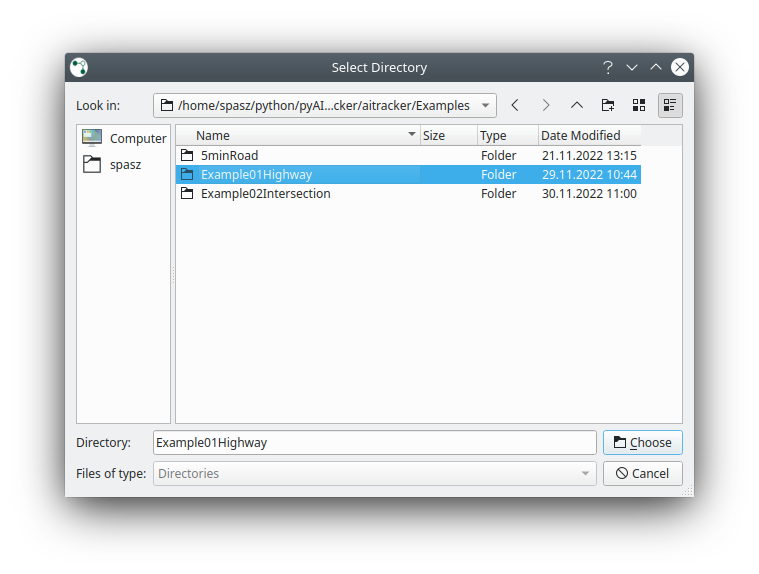Select the 5minRoad folder

[x=229, y=155]
